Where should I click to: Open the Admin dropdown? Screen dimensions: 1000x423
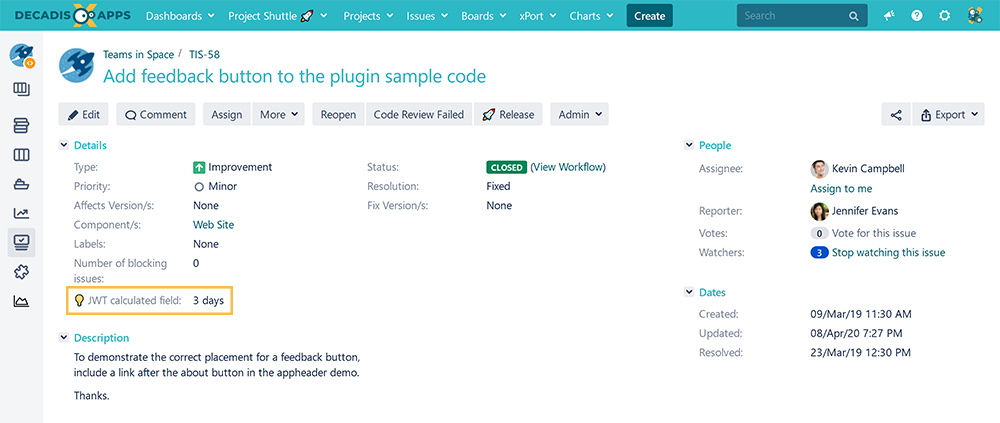click(580, 115)
